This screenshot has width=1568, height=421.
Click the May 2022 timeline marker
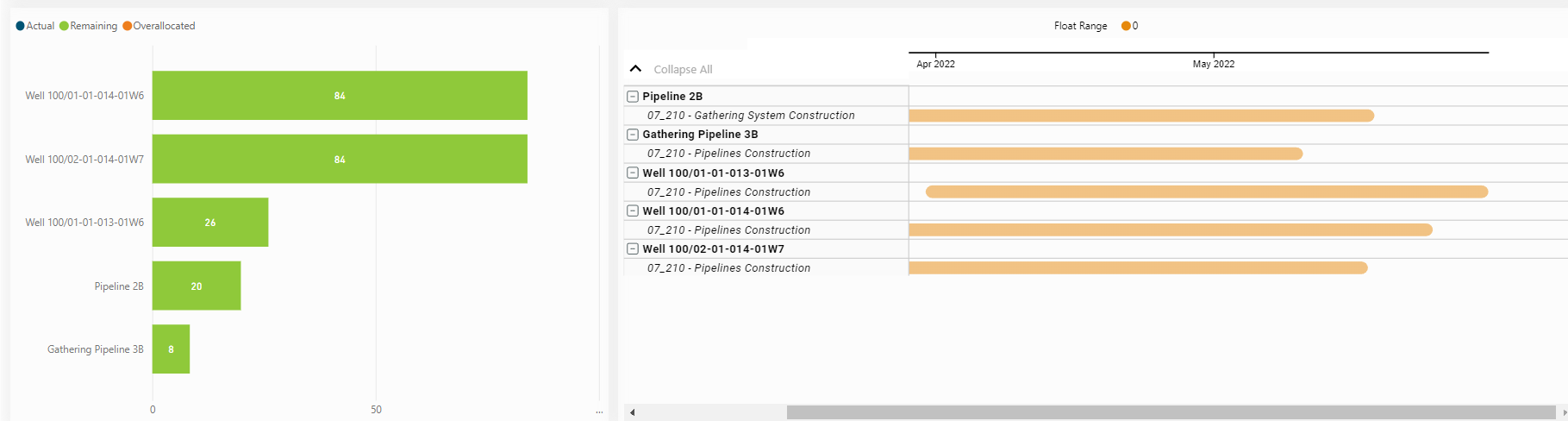[1213, 64]
